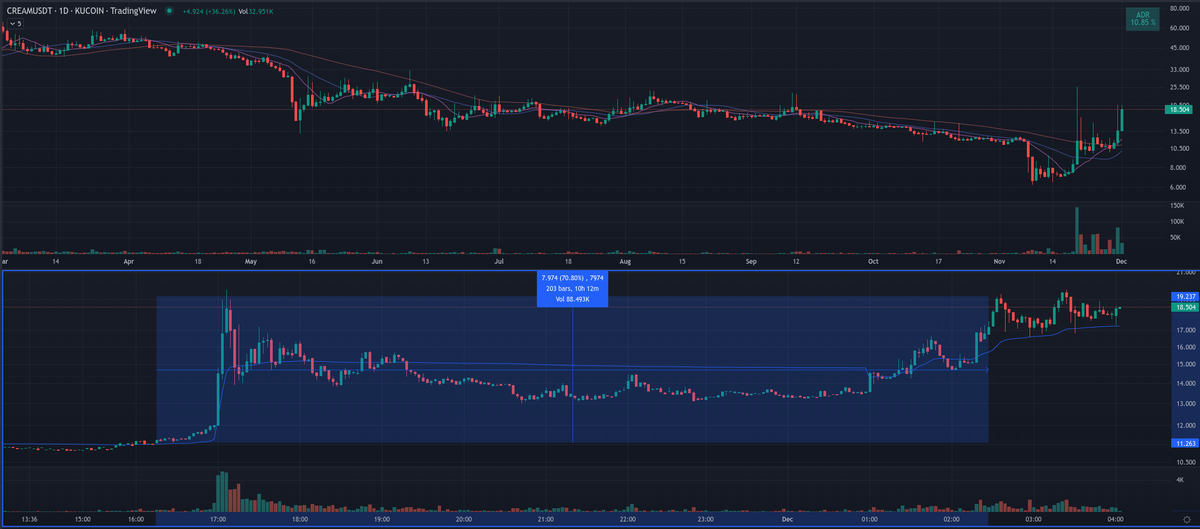The height and width of the screenshot is (529, 1200).
Task: Click the green 18.504 price label on the lower chart
Action: click(1185, 307)
